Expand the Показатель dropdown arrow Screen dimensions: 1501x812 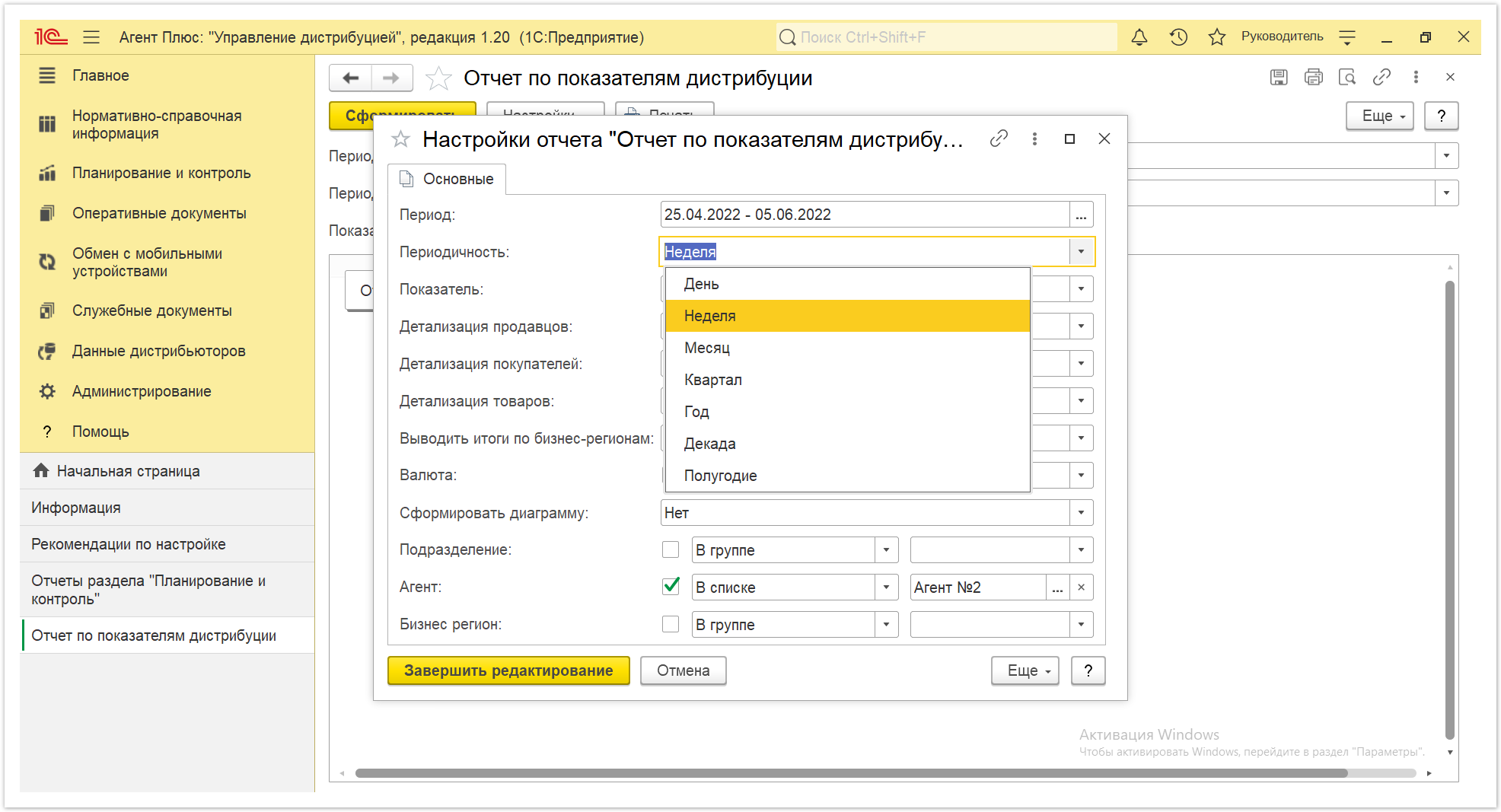(1081, 289)
